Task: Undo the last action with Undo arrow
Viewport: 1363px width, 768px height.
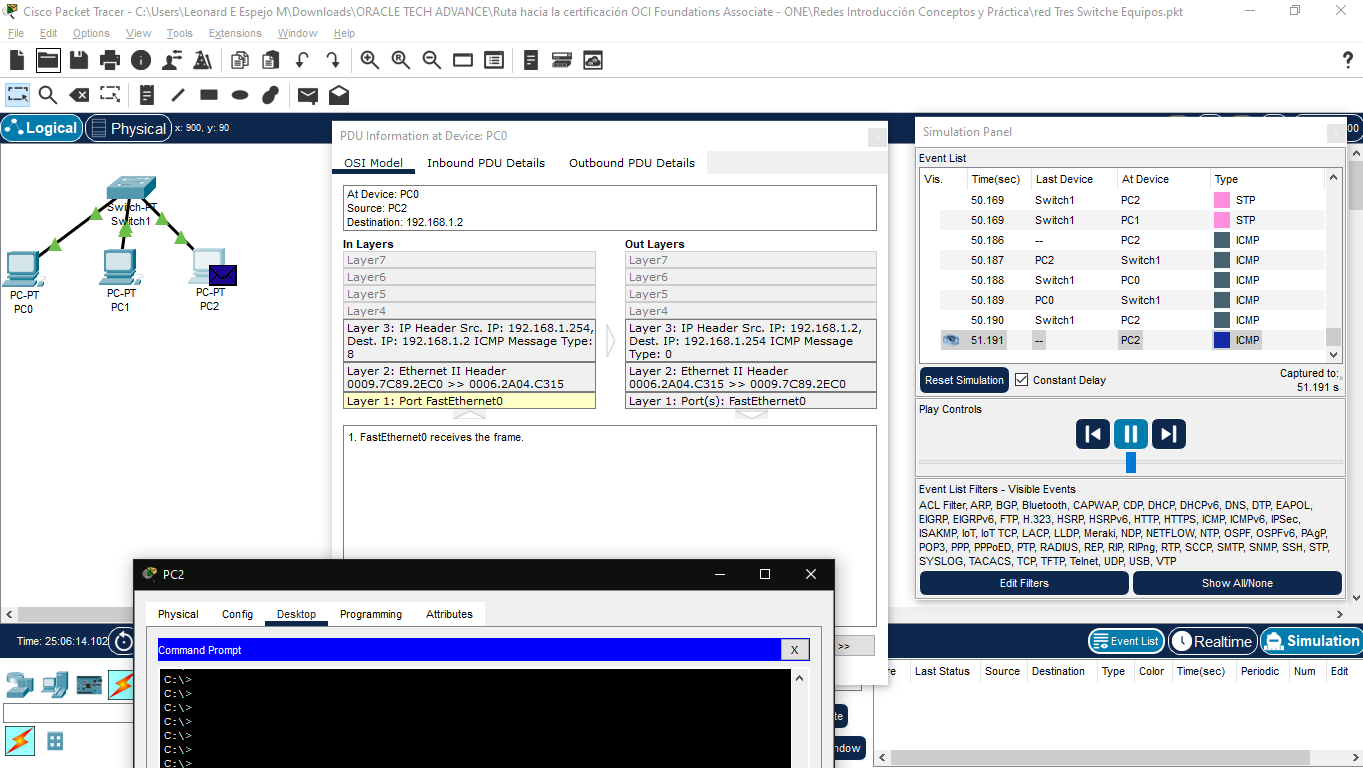Action: (x=302, y=60)
